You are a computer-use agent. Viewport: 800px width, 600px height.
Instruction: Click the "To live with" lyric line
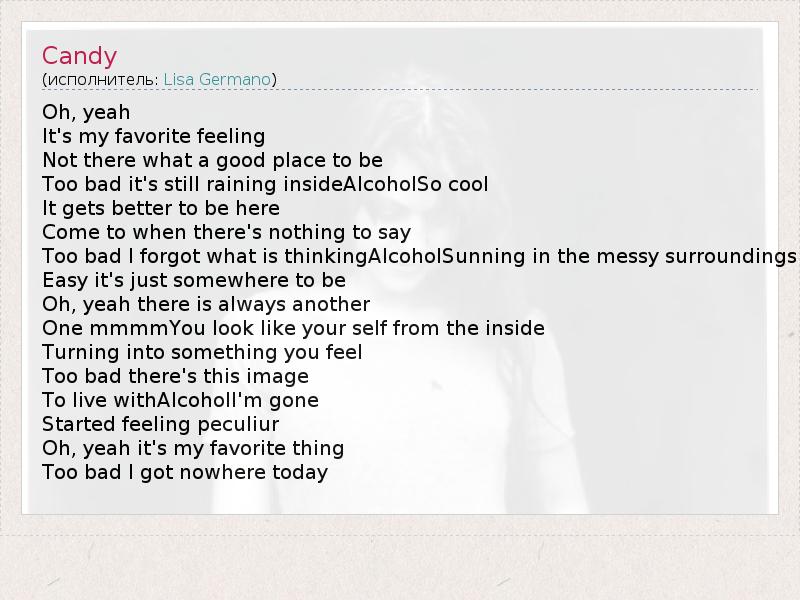coord(180,400)
